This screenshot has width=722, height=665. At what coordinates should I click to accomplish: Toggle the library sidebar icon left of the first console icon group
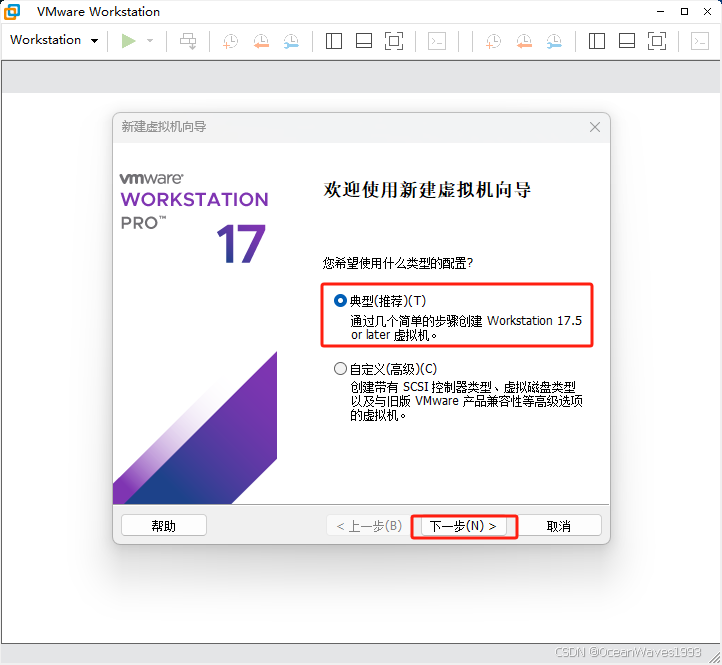pyautogui.click(x=334, y=41)
